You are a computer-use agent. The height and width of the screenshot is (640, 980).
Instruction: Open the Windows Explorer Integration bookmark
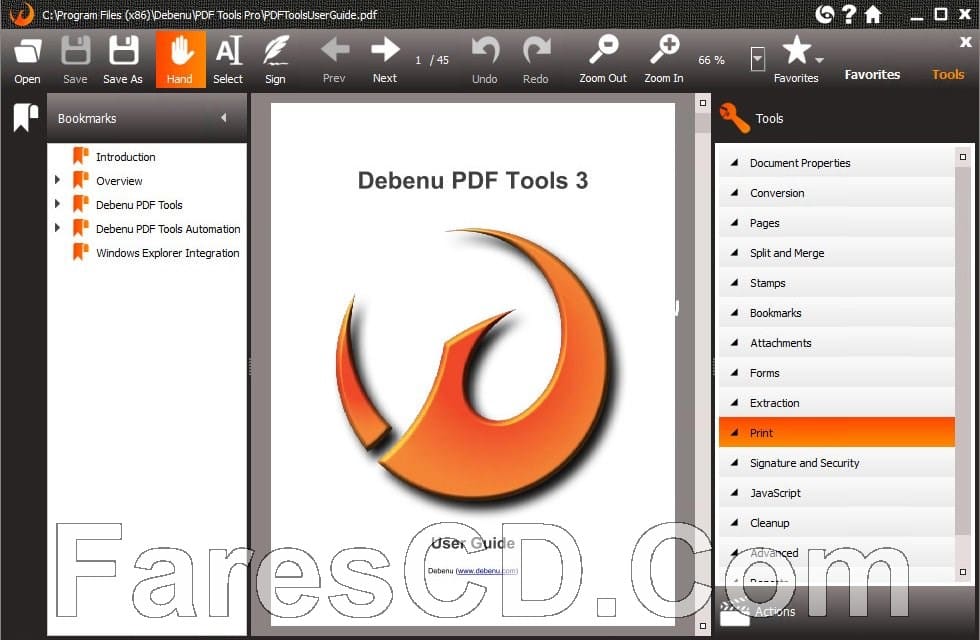pyautogui.click(x=168, y=253)
